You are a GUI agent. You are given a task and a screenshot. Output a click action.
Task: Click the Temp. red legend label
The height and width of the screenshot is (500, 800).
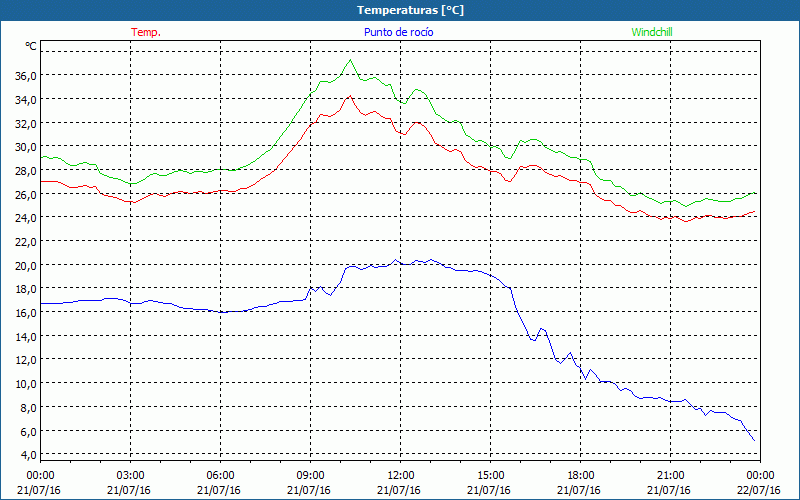click(146, 32)
